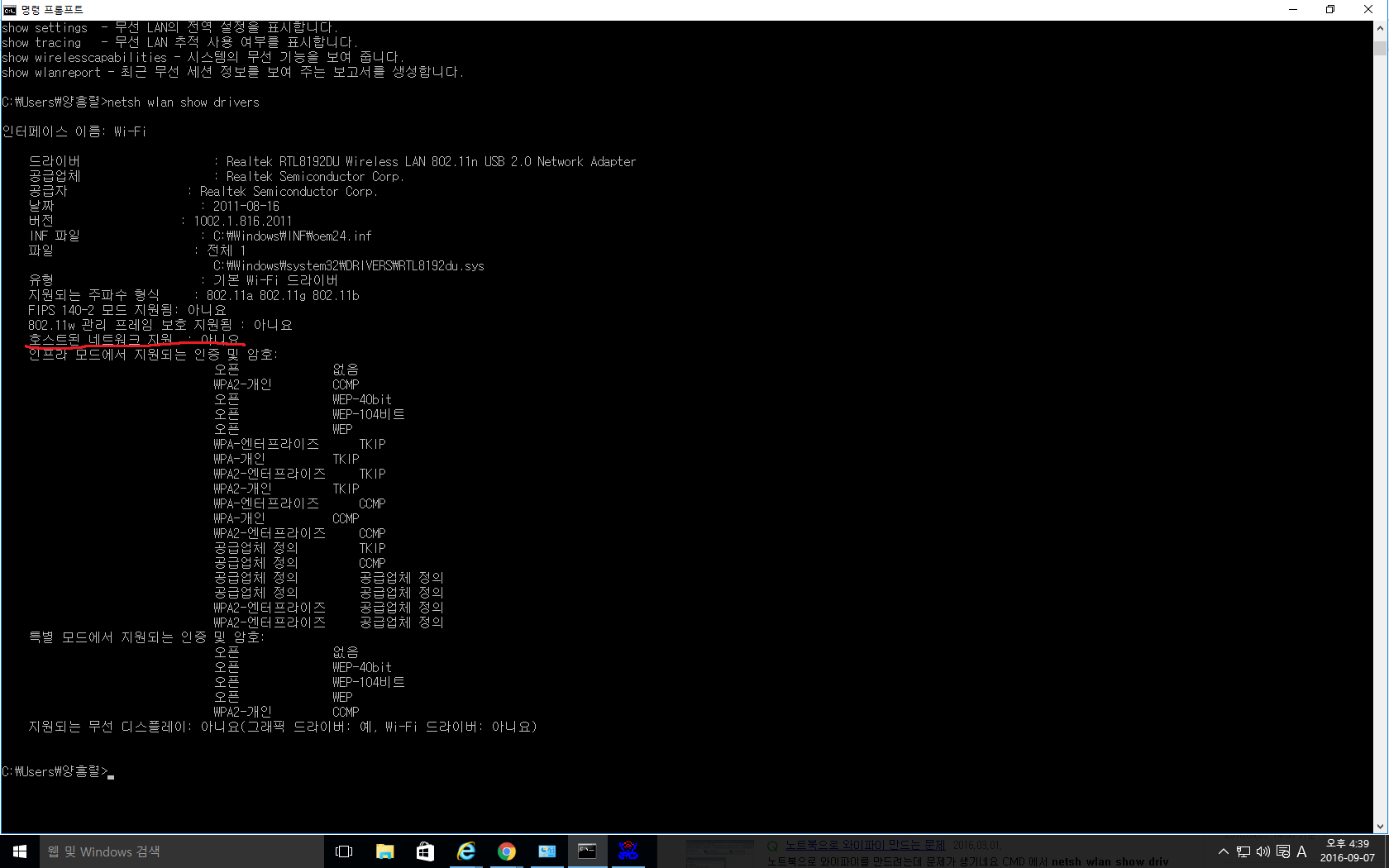The height and width of the screenshot is (868, 1389).
Task: Launch File Explorer from the taskbar
Action: pos(384,851)
